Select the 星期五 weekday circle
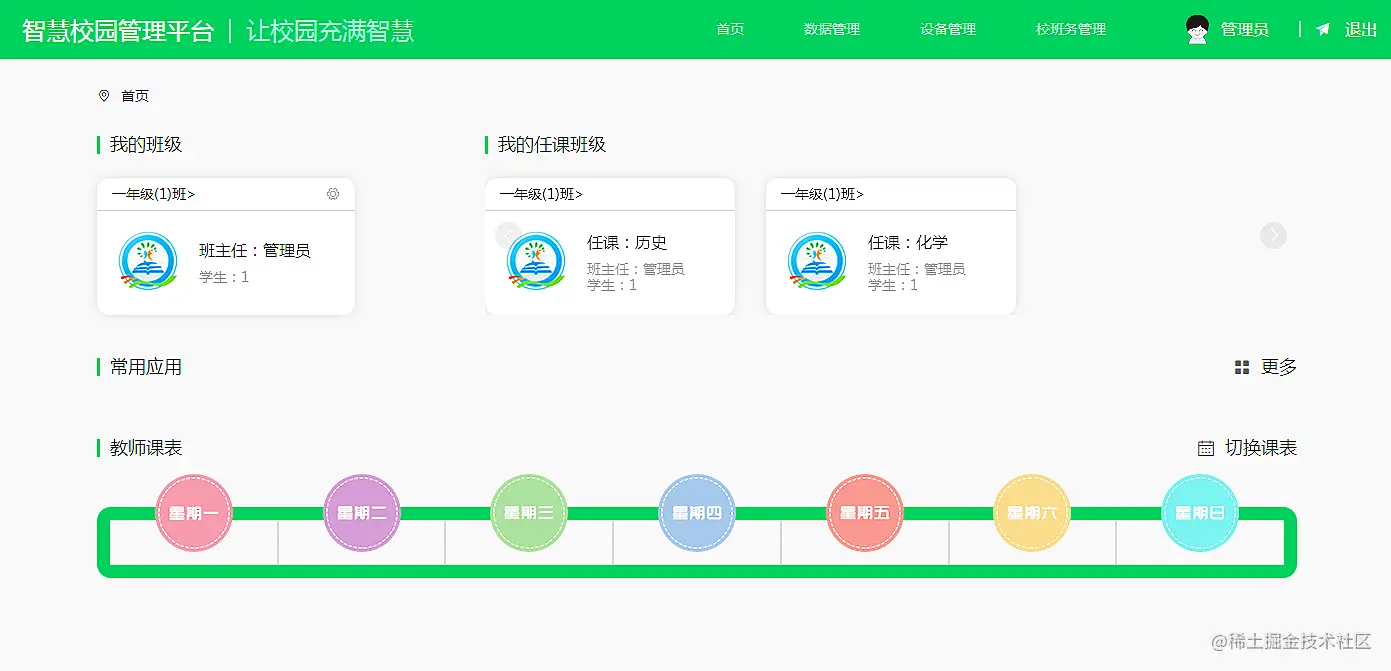This screenshot has width=1391, height=671. click(x=866, y=513)
